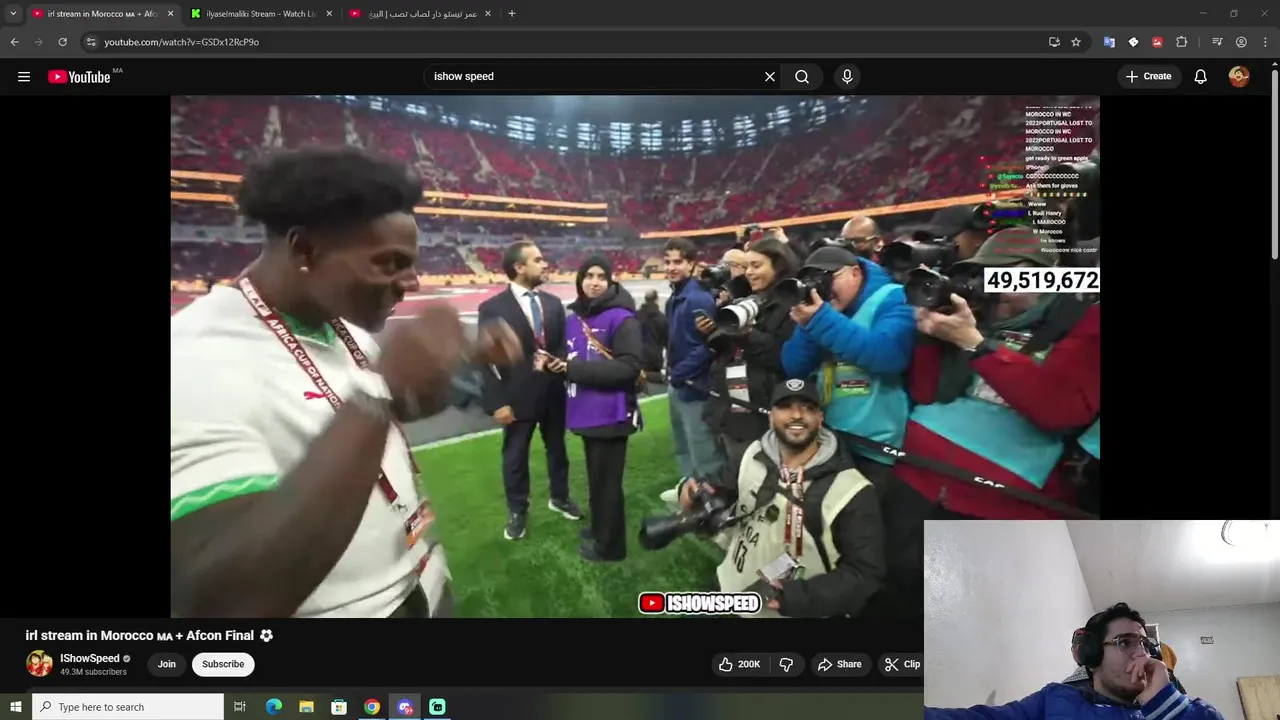The image size is (1280, 720).
Task: Open the Google Translate extension
Action: click(1109, 42)
